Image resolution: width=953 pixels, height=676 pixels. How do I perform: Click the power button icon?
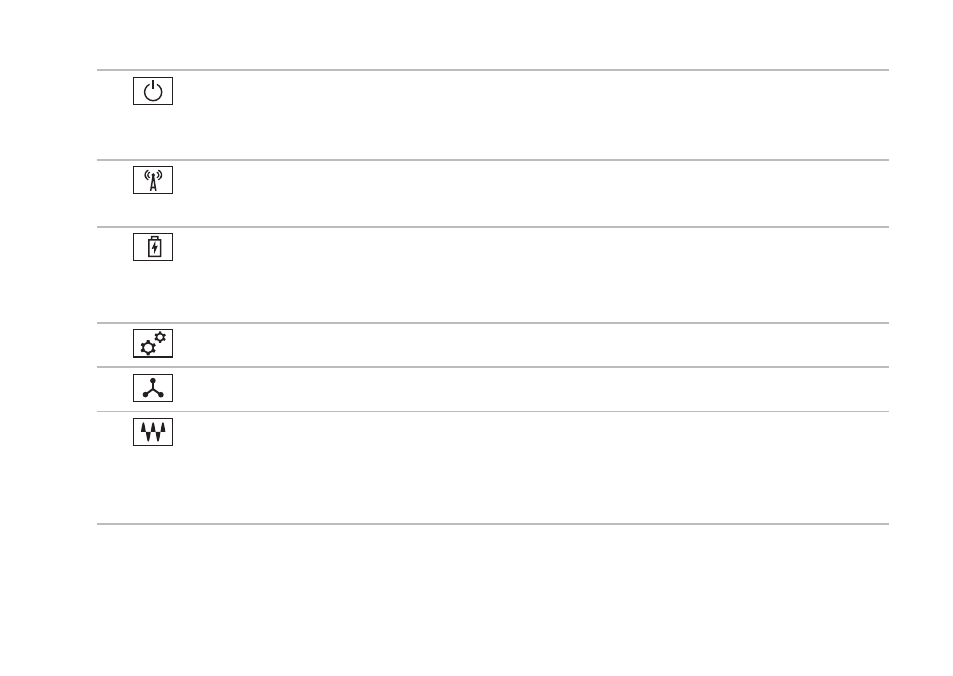[153, 91]
